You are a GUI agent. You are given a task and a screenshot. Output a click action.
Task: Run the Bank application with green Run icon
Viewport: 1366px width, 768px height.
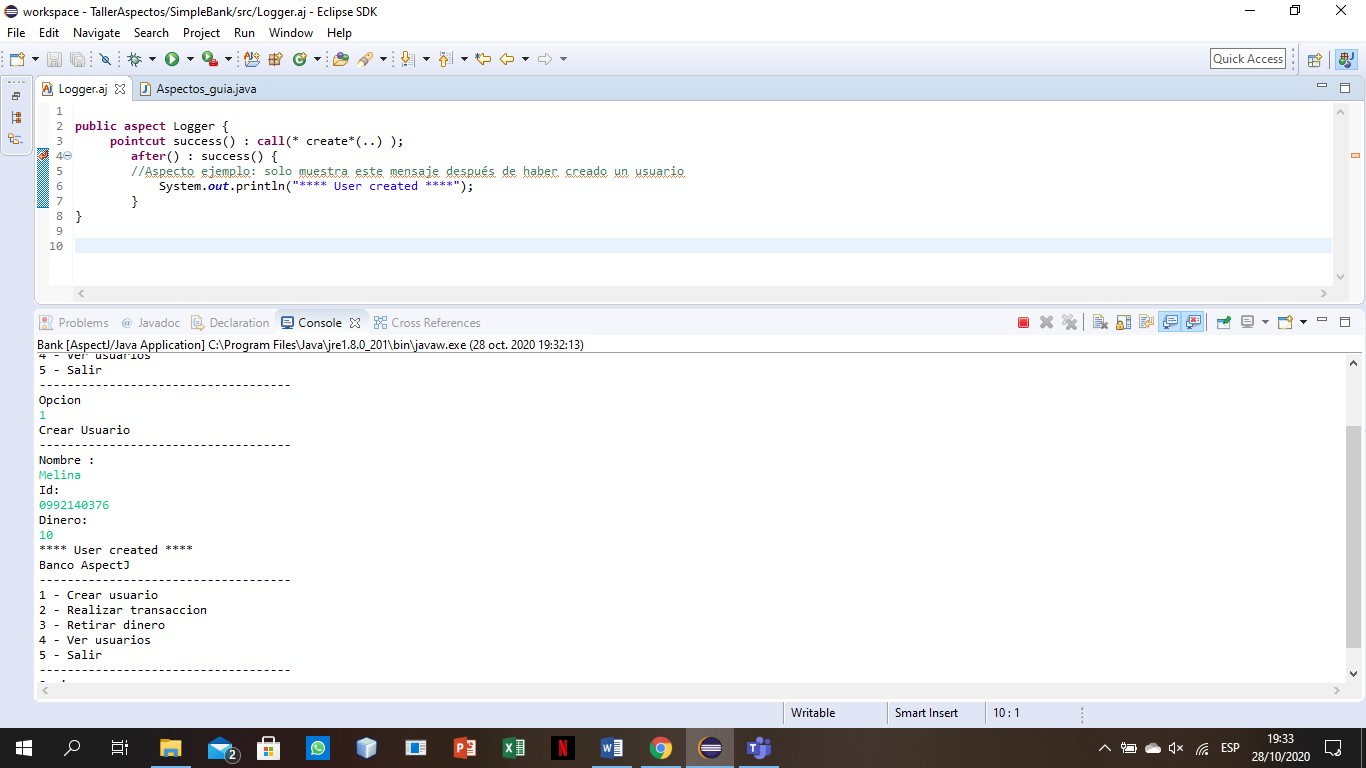[172, 59]
